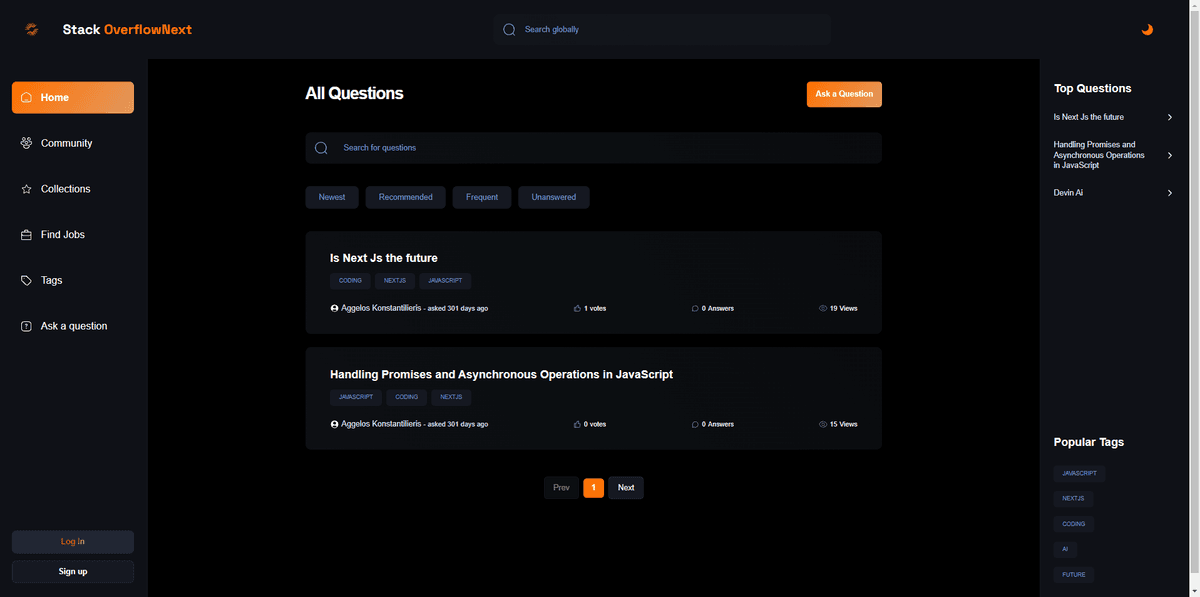Click chevron next to Devin Ai
Image resolution: width=1200 pixels, height=597 pixels.
pyautogui.click(x=1170, y=192)
